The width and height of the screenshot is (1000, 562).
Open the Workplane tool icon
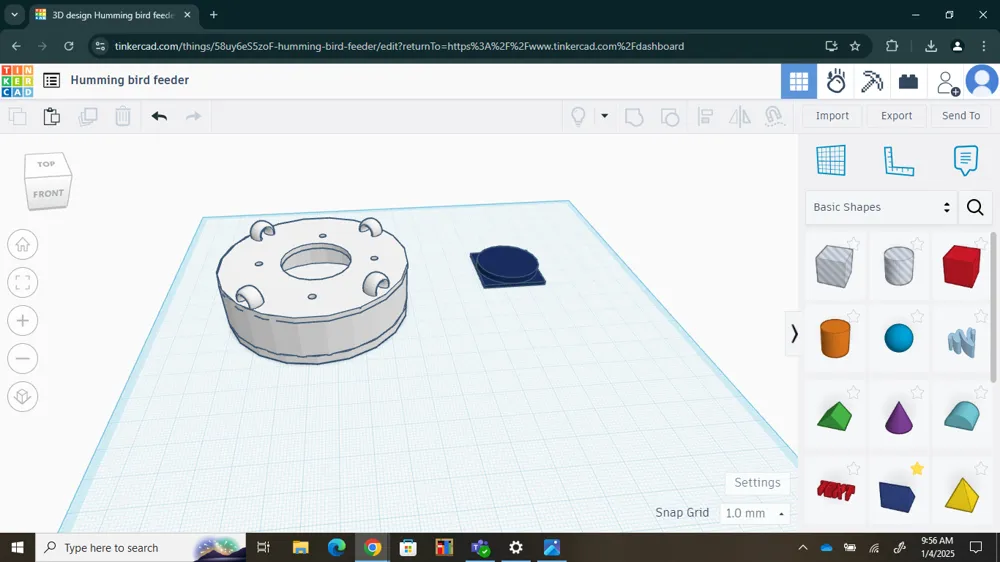click(831, 160)
